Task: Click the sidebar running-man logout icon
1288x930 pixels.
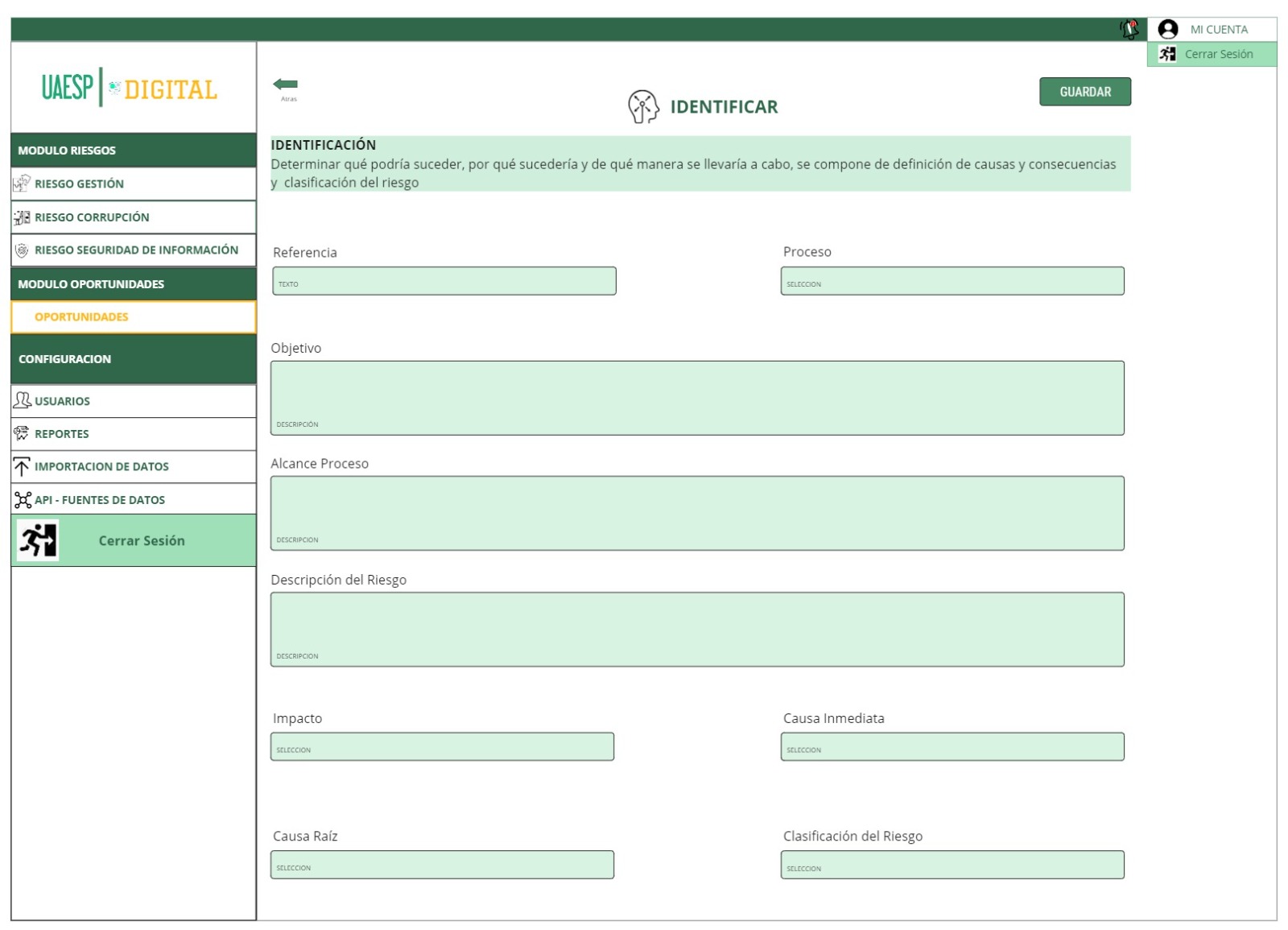Action: coord(38,540)
